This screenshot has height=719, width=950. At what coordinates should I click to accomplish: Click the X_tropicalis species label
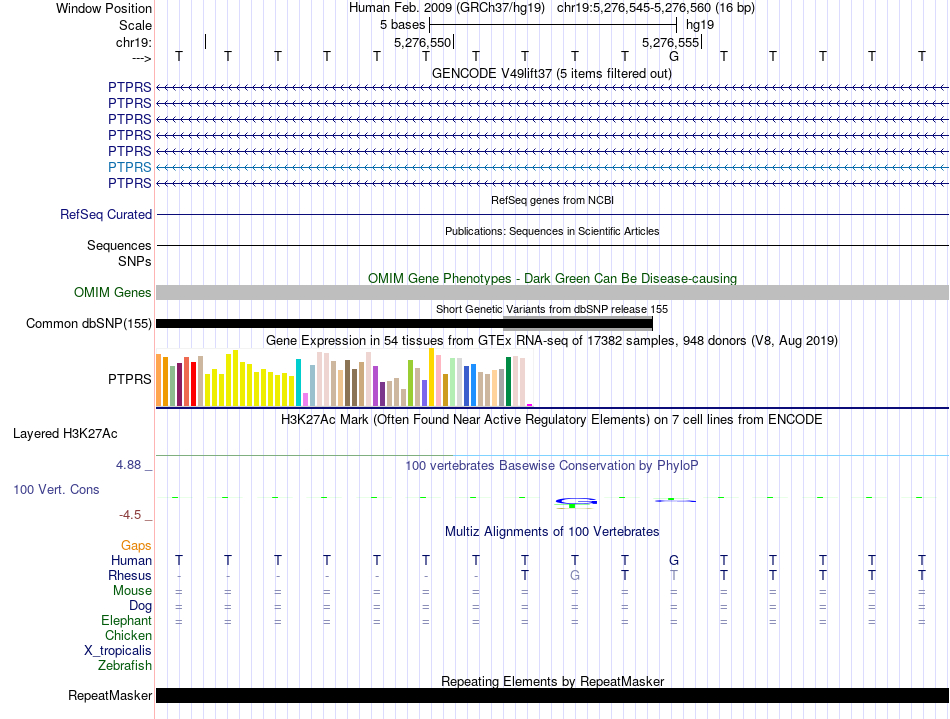pos(118,651)
